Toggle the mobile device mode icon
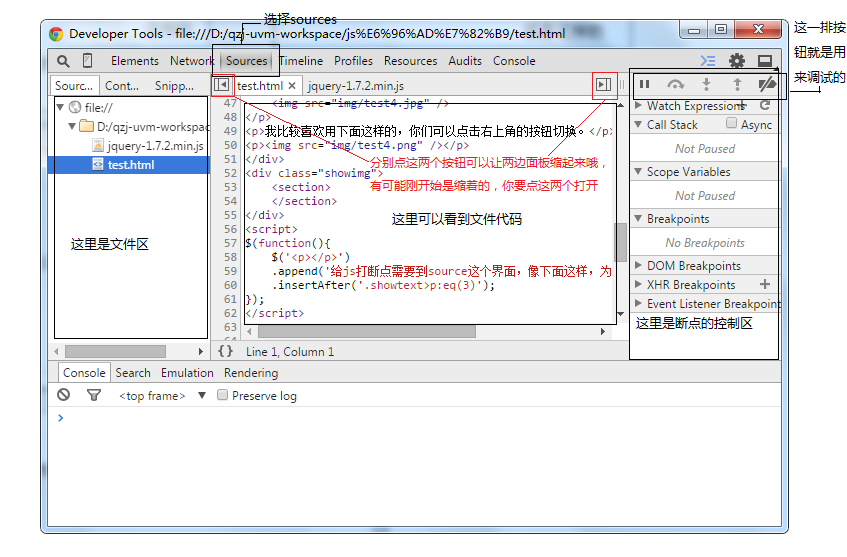 click(x=87, y=61)
